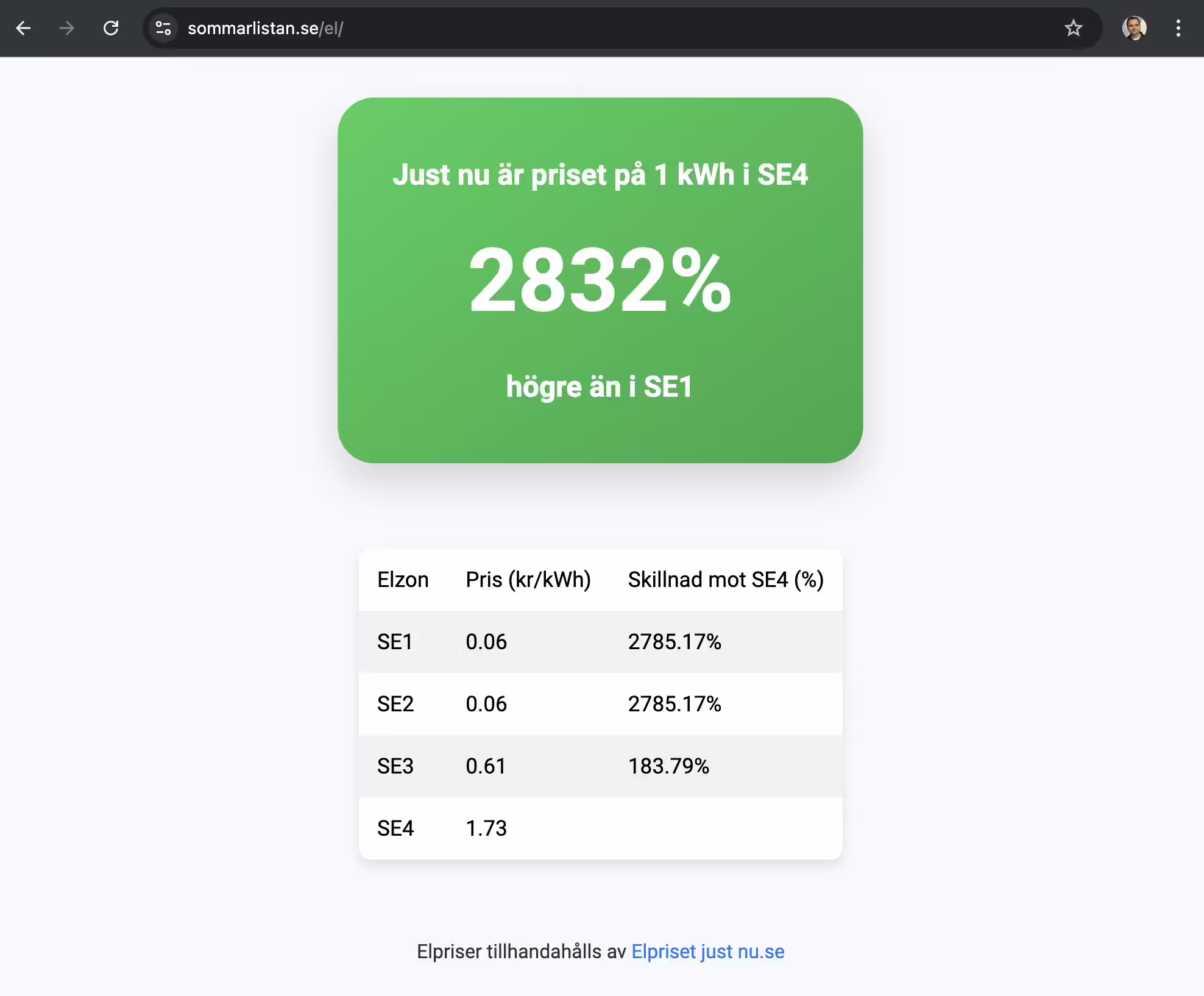This screenshot has width=1204, height=996.
Task: Click the SE3 zone cell
Action: [x=395, y=766]
